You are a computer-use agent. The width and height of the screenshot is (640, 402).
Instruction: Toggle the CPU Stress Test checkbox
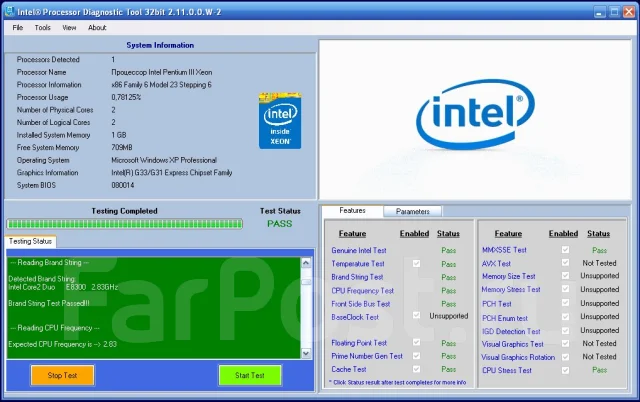[x=565, y=370]
